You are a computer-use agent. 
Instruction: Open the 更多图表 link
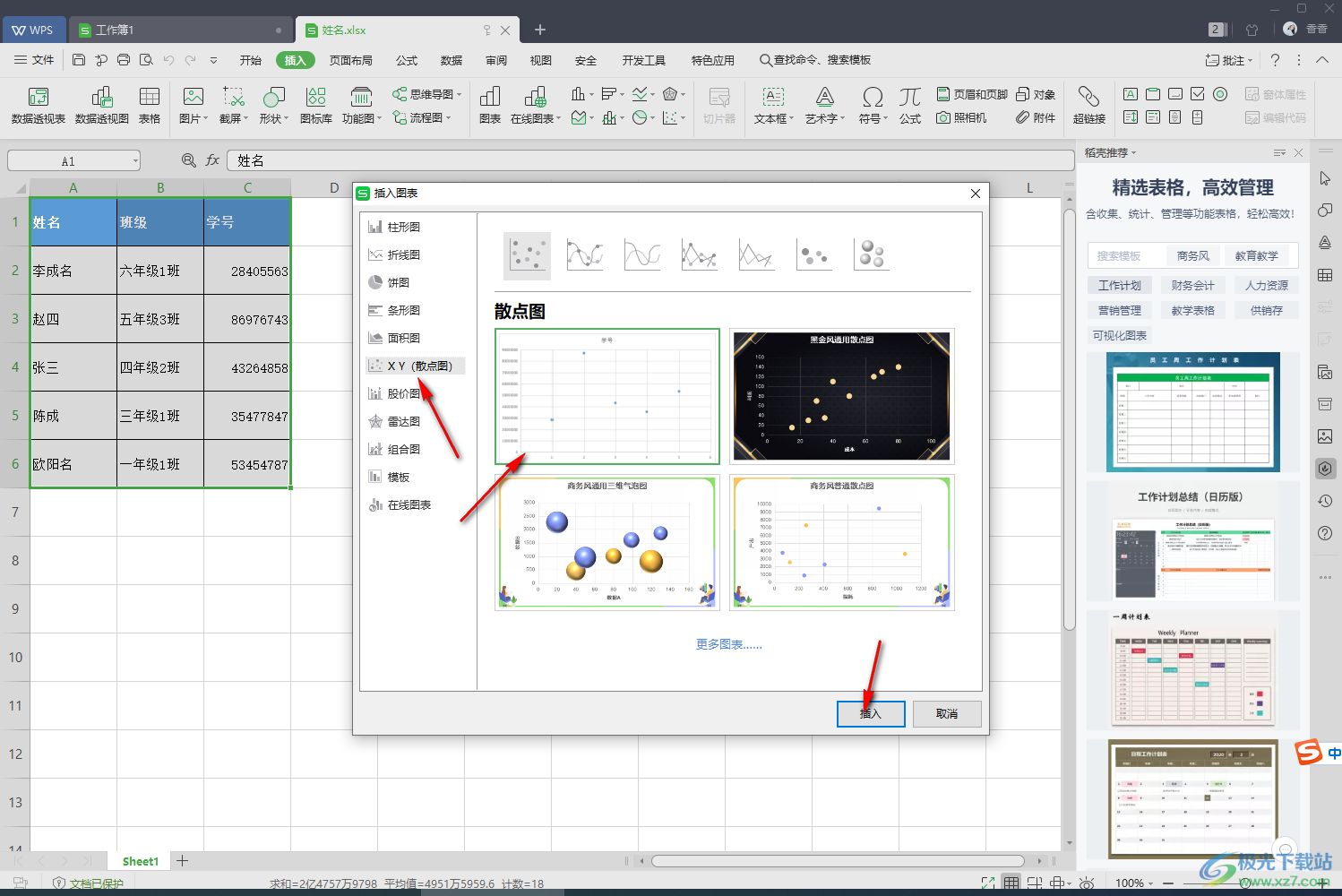pyautogui.click(x=729, y=644)
